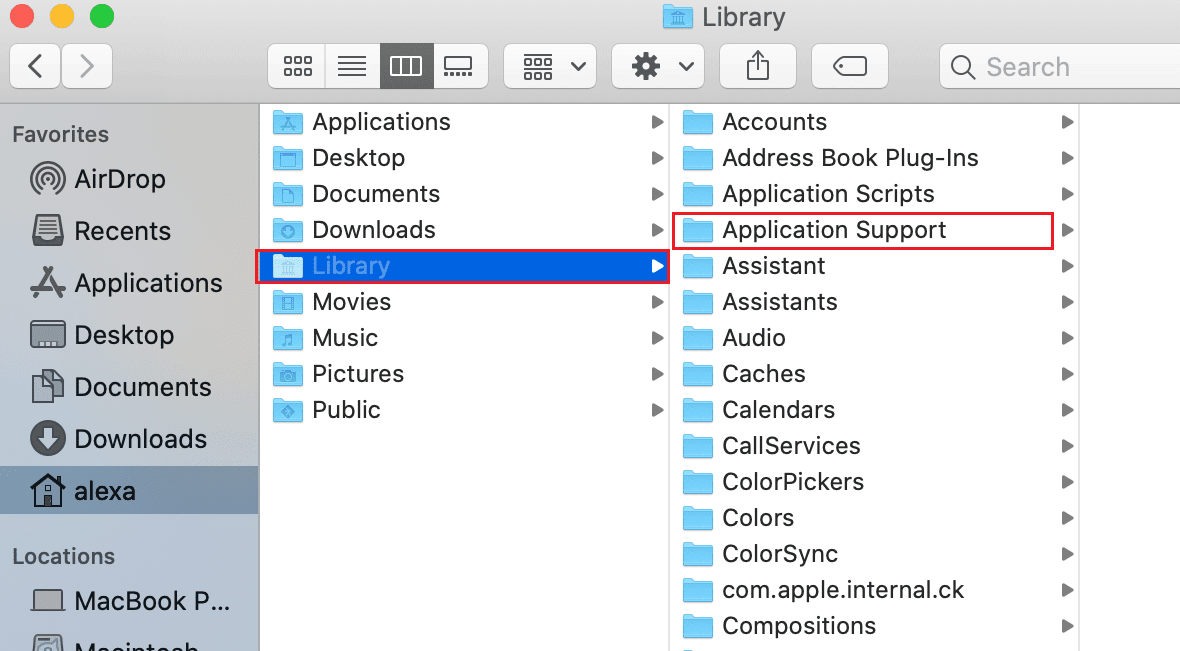Select MacBook P... under Locations
The width and height of the screenshot is (1180, 651).
click(x=130, y=601)
